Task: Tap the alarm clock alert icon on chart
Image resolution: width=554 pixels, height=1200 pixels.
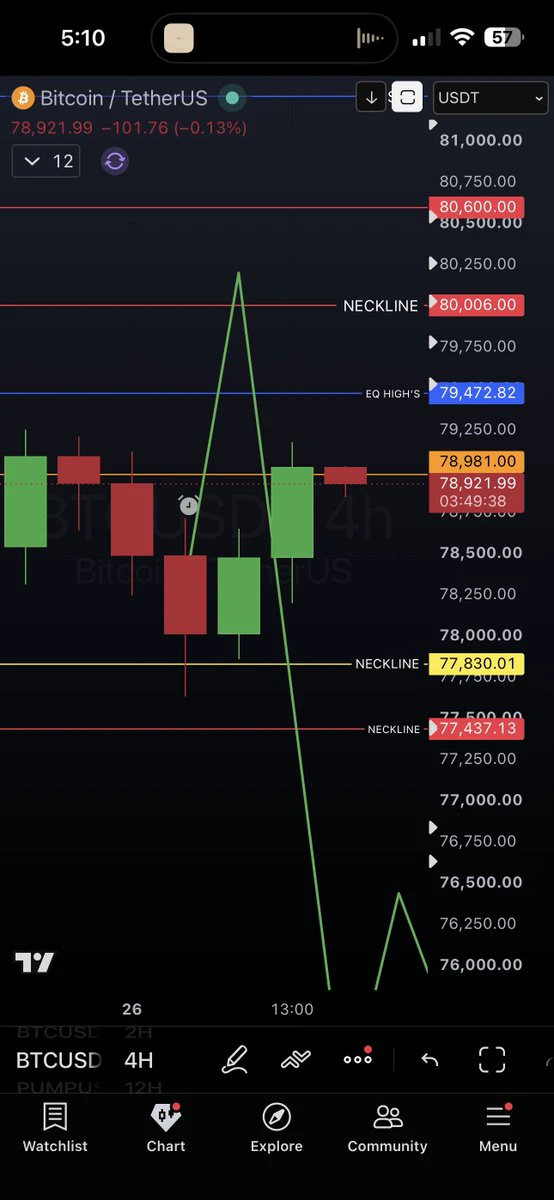Action: [188, 506]
